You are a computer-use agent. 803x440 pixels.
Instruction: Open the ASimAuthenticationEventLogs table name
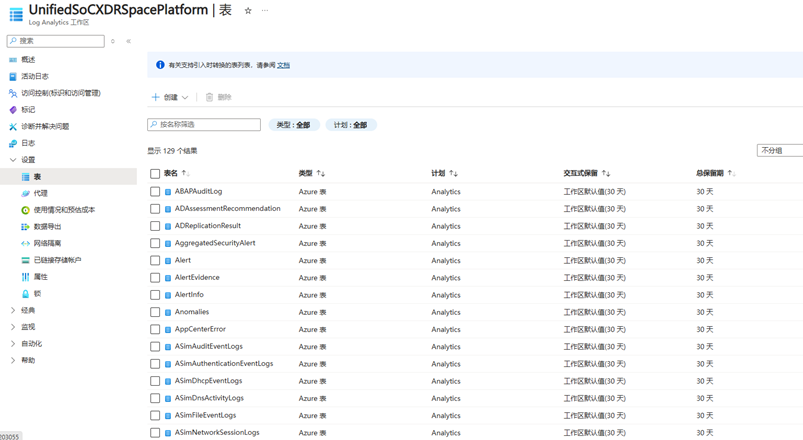click(x=224, y=364)
